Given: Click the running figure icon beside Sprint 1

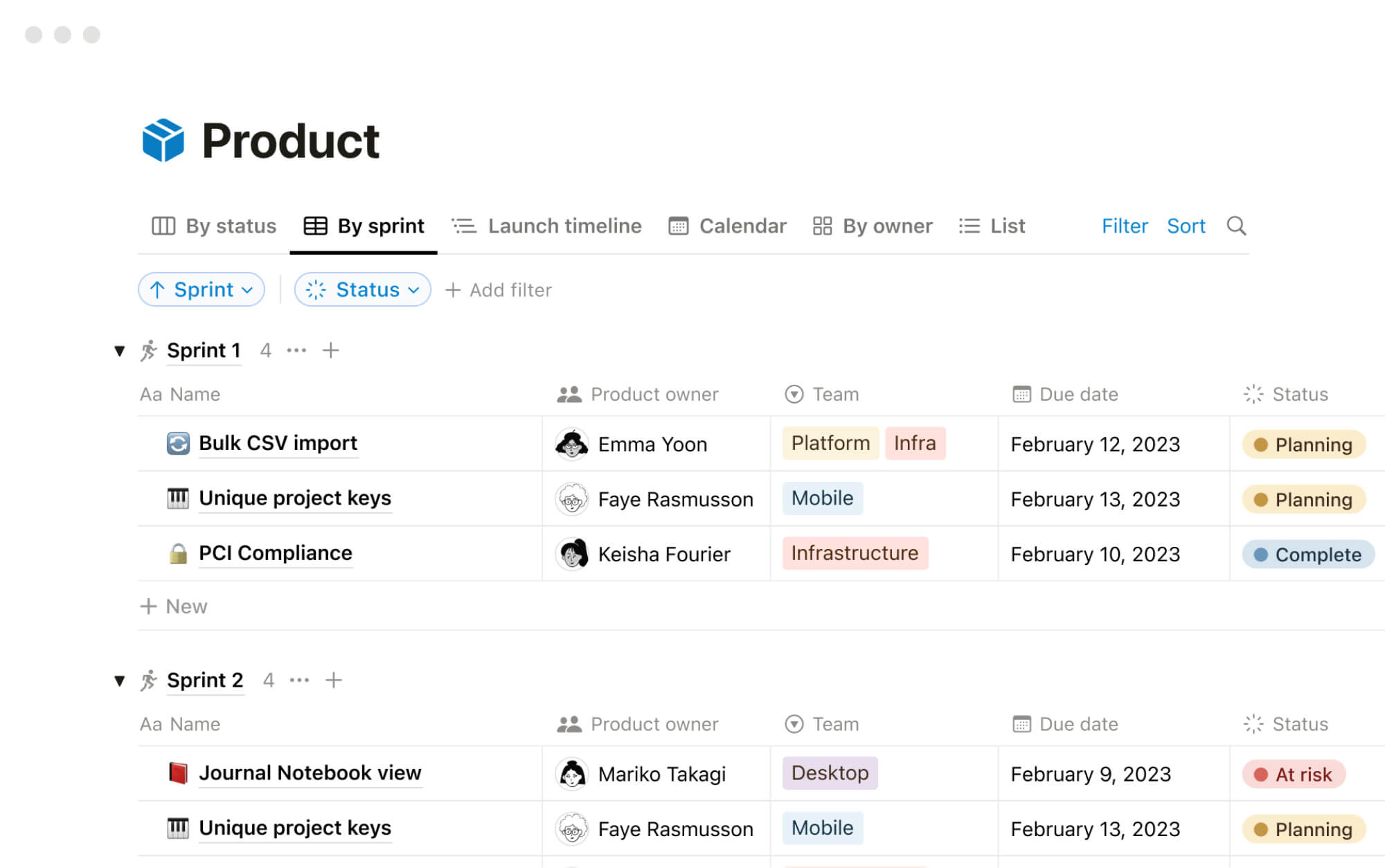Looking at the screenshot, I should [x=148, y=350].
